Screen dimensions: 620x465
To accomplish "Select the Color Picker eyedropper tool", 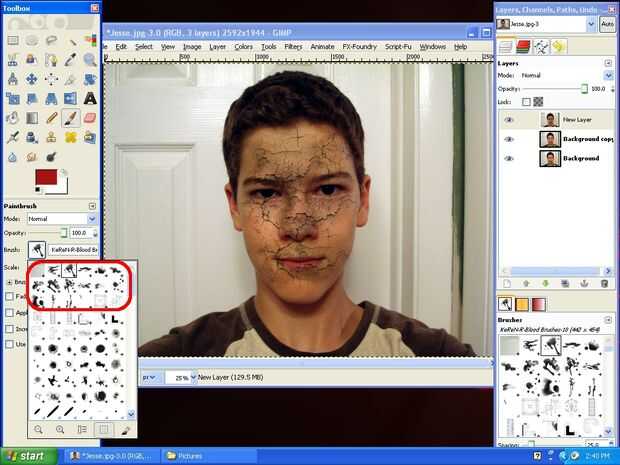I will 71,60.
